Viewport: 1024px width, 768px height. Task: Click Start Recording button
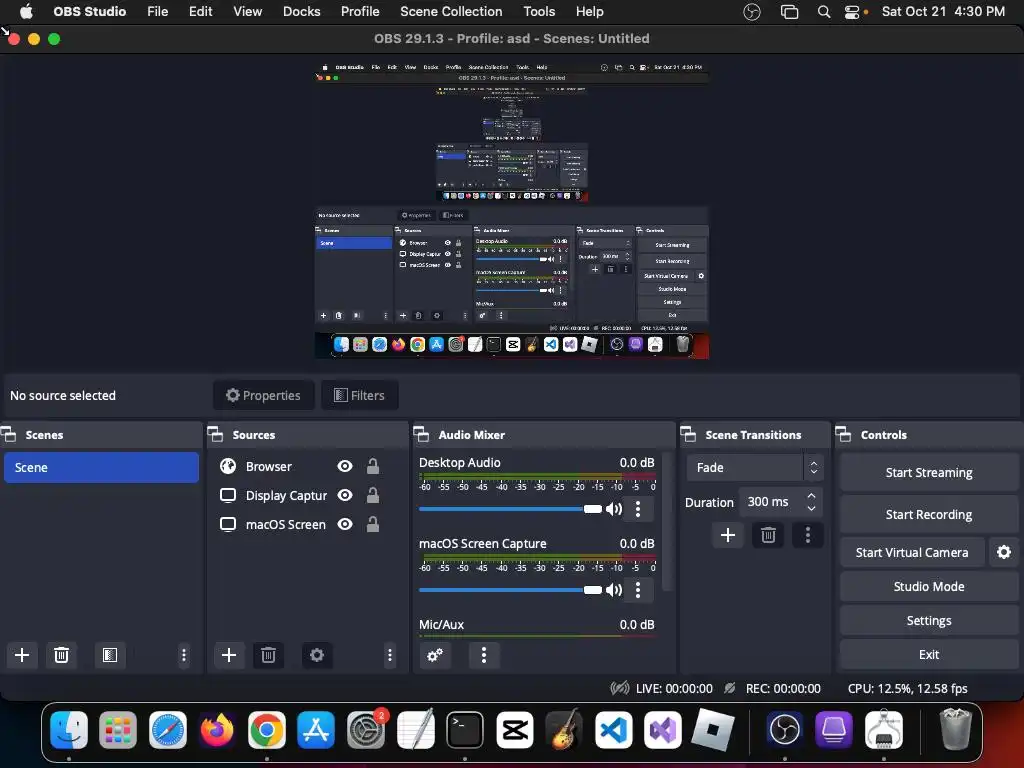click(x=929, y=515)
